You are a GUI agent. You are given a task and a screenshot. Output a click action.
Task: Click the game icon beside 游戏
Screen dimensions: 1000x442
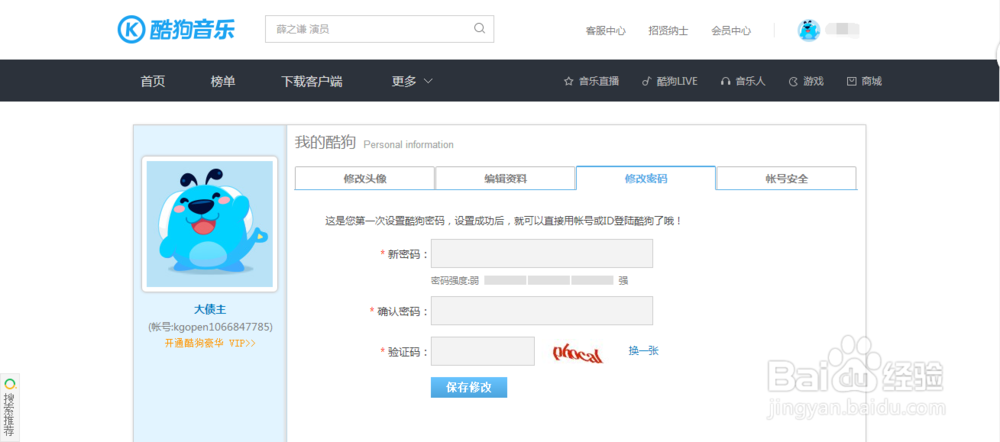coord(793,82)
